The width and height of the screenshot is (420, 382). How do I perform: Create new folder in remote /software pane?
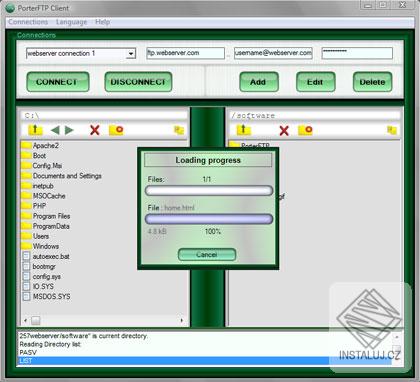[305, 130]
